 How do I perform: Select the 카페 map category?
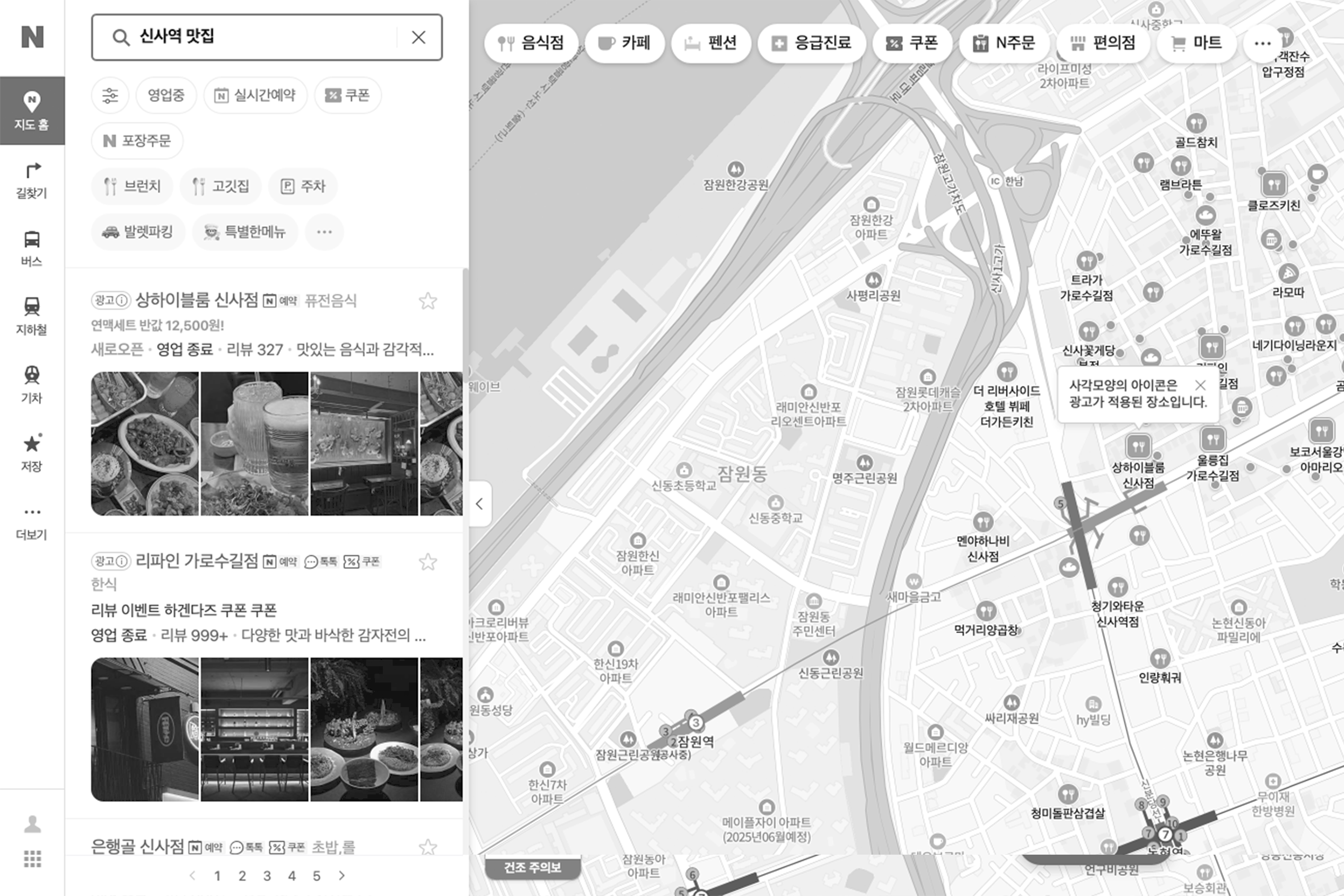[624, 43]
